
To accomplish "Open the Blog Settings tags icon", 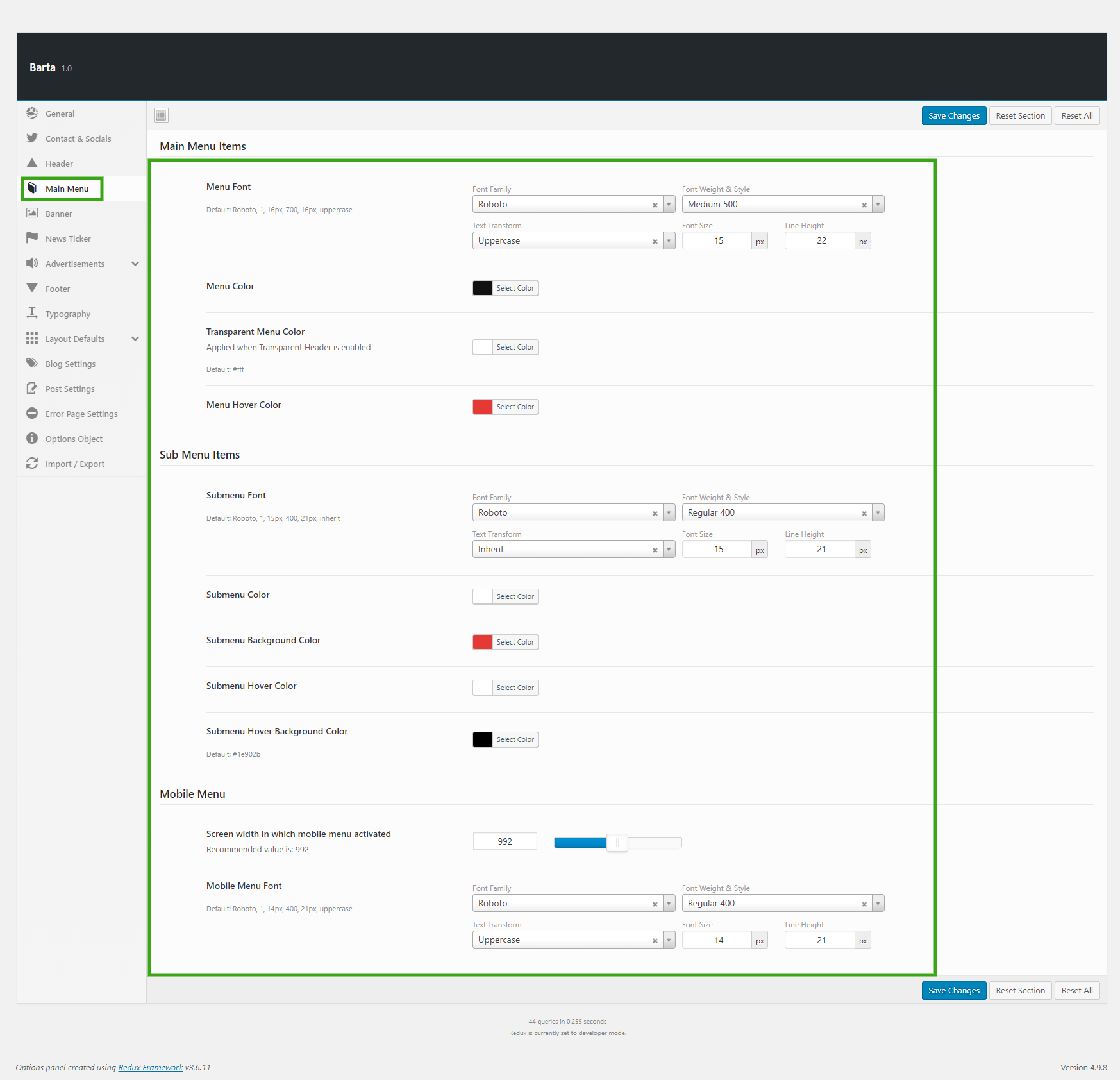I will pyautogui.click(x=32, y=364).
